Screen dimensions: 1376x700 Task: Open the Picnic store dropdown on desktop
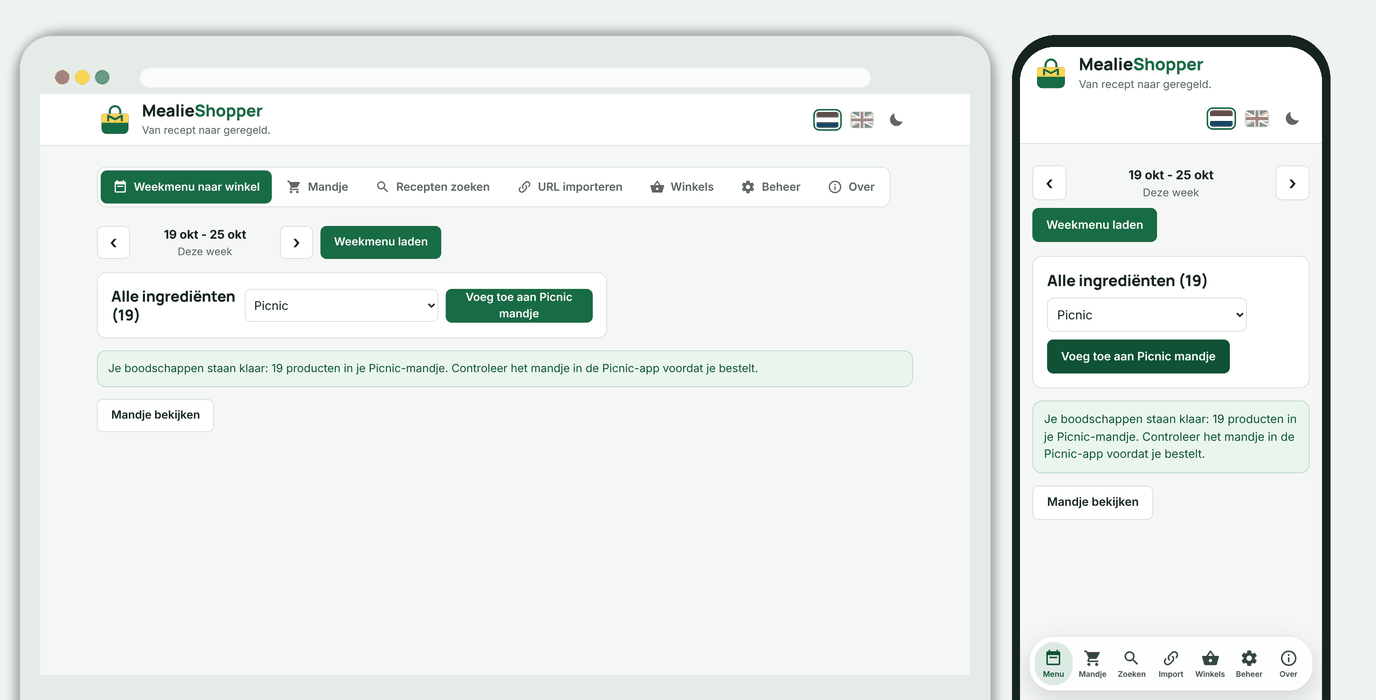(x=342, y=306)
